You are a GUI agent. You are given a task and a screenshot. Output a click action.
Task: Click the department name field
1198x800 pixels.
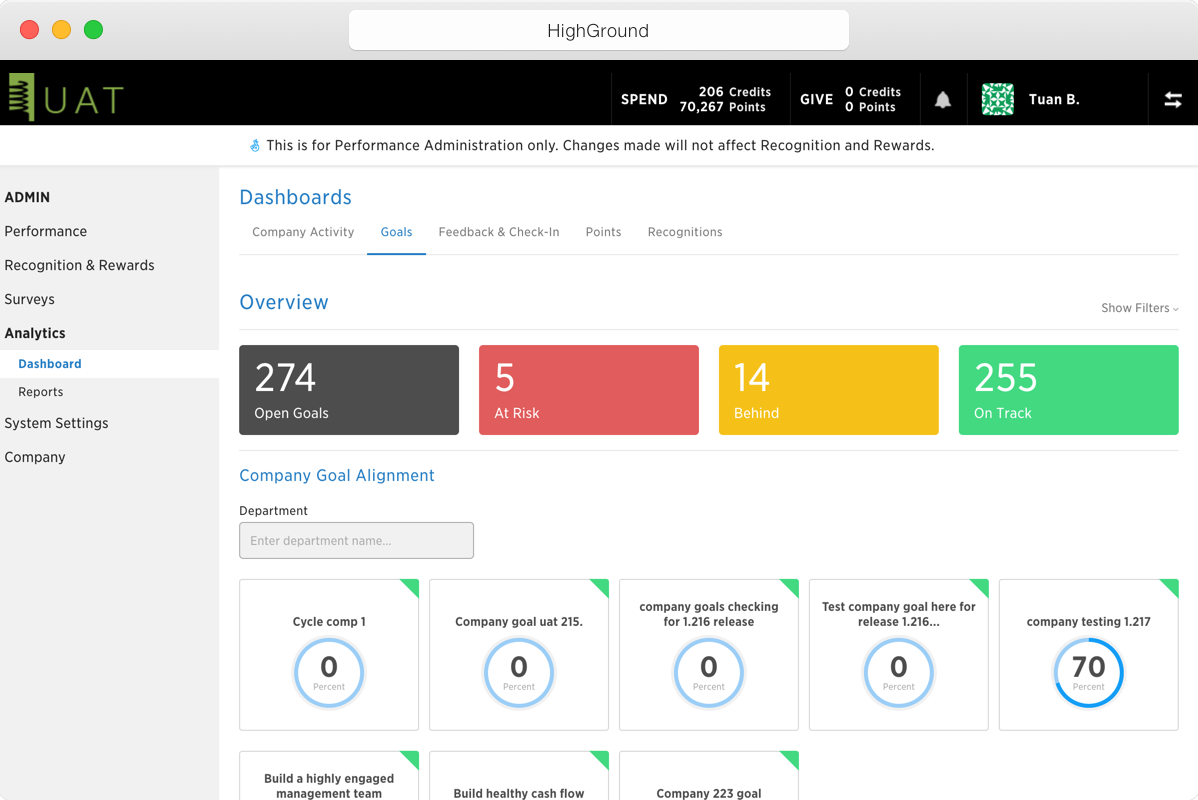(x=356, y=540)
